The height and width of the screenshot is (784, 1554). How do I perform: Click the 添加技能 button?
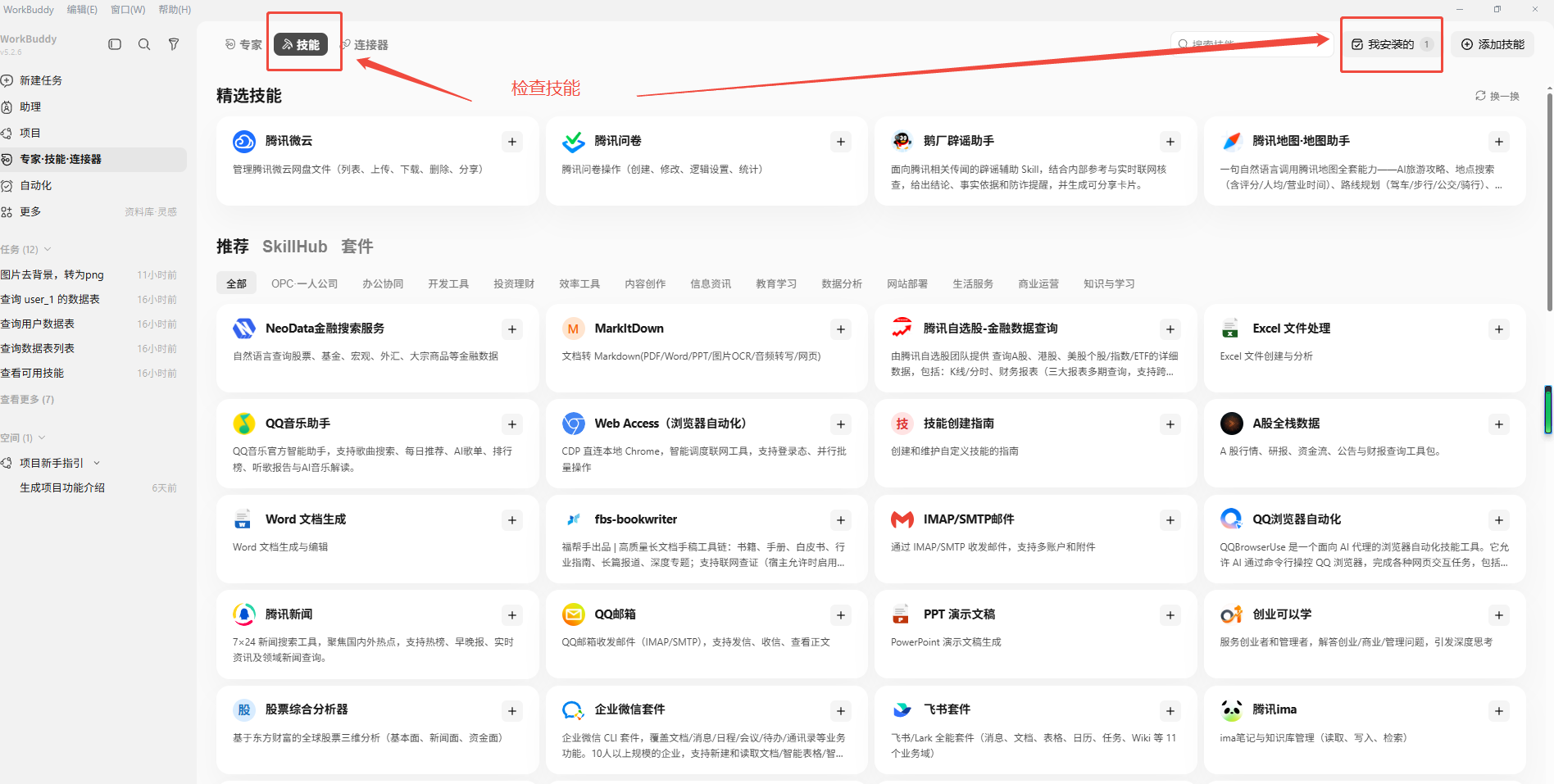point(1493,44)
